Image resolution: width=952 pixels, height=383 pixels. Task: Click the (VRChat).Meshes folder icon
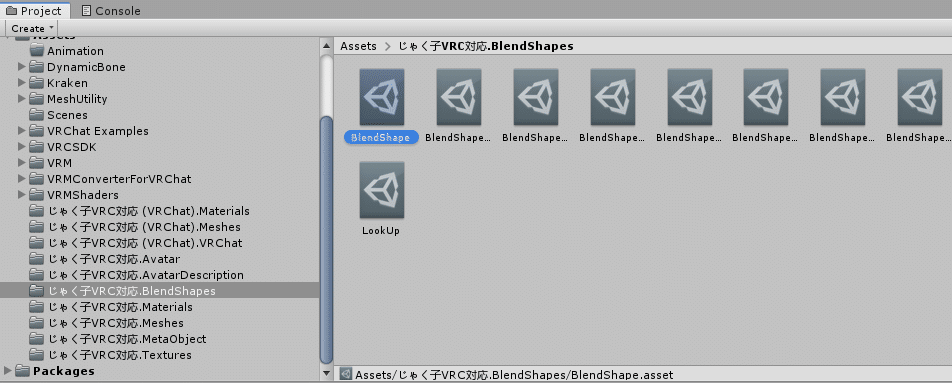(36, 227)
